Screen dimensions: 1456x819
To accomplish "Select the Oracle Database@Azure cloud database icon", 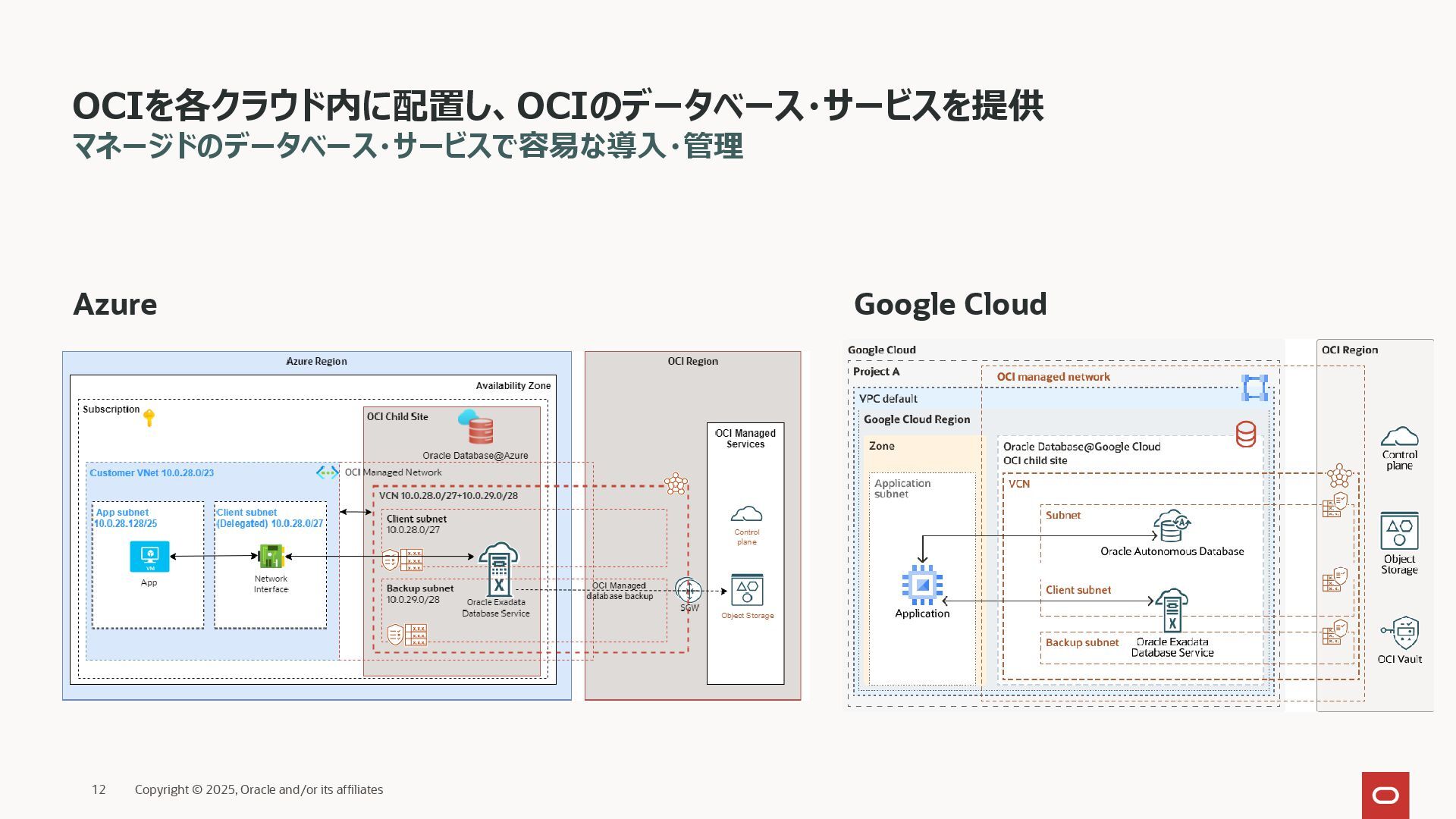I will point(476,427).
